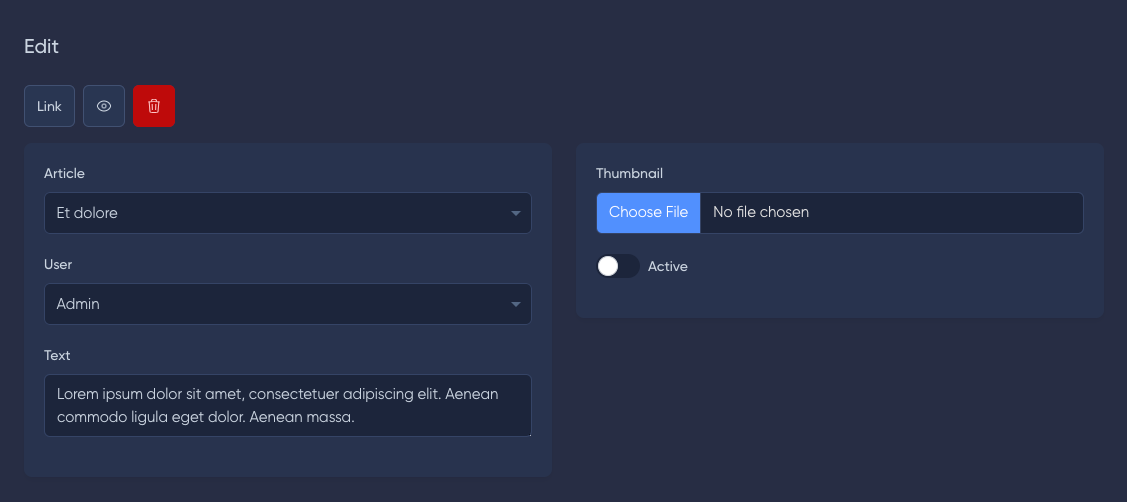The image size is (1127, 502).
Task: Focus the Text area with Lorem ipsum
Action: pyautogui.click(x=288, y=405)
